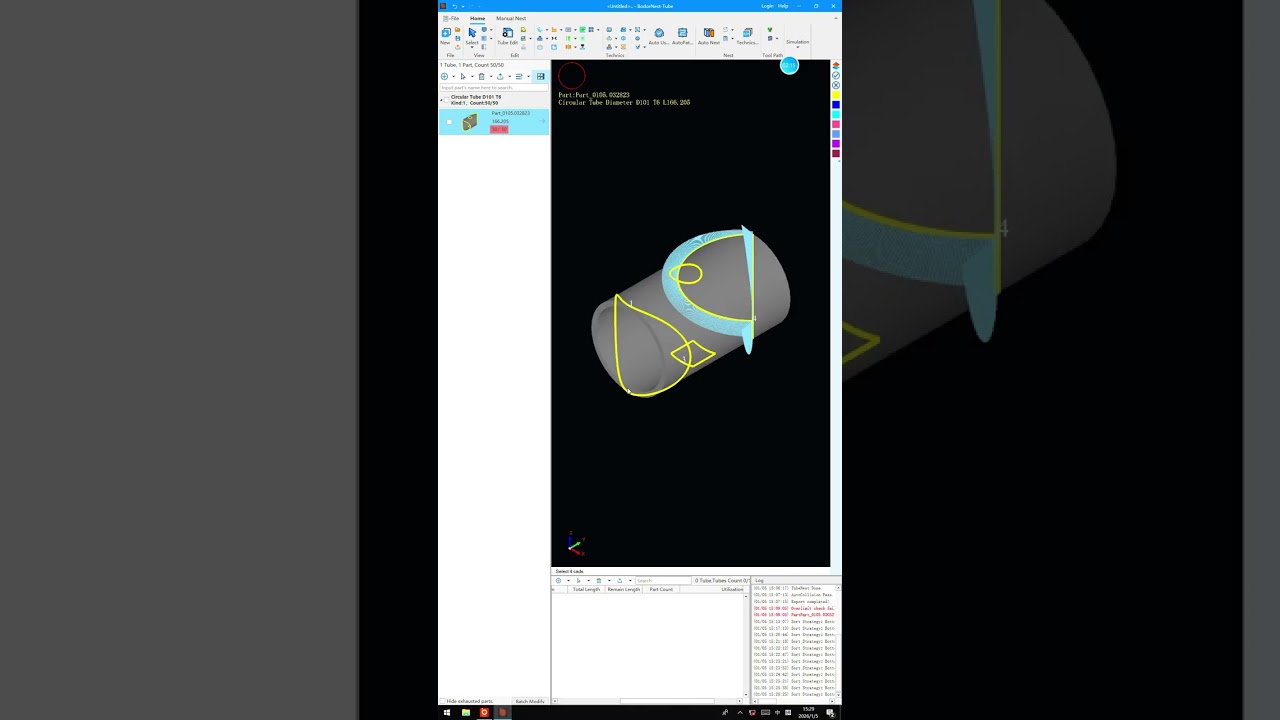
Task: Select the purple color swatch
Action: click(836, 144)
